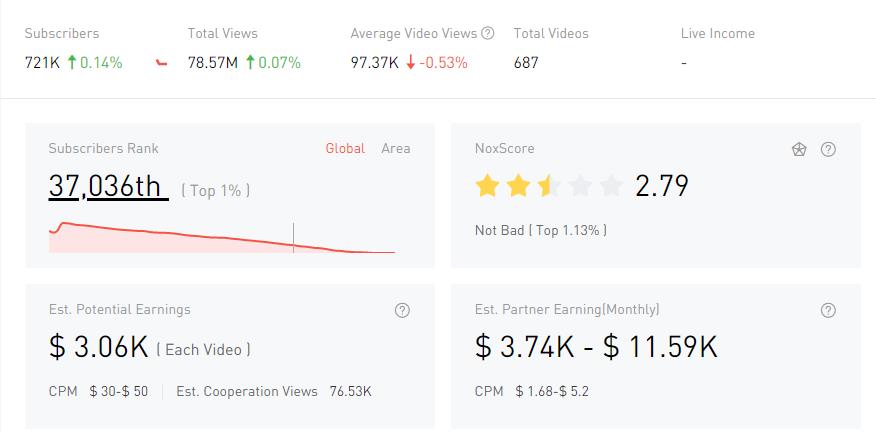
Task: Click the 78.57M total views value
Action: [212, 63]
